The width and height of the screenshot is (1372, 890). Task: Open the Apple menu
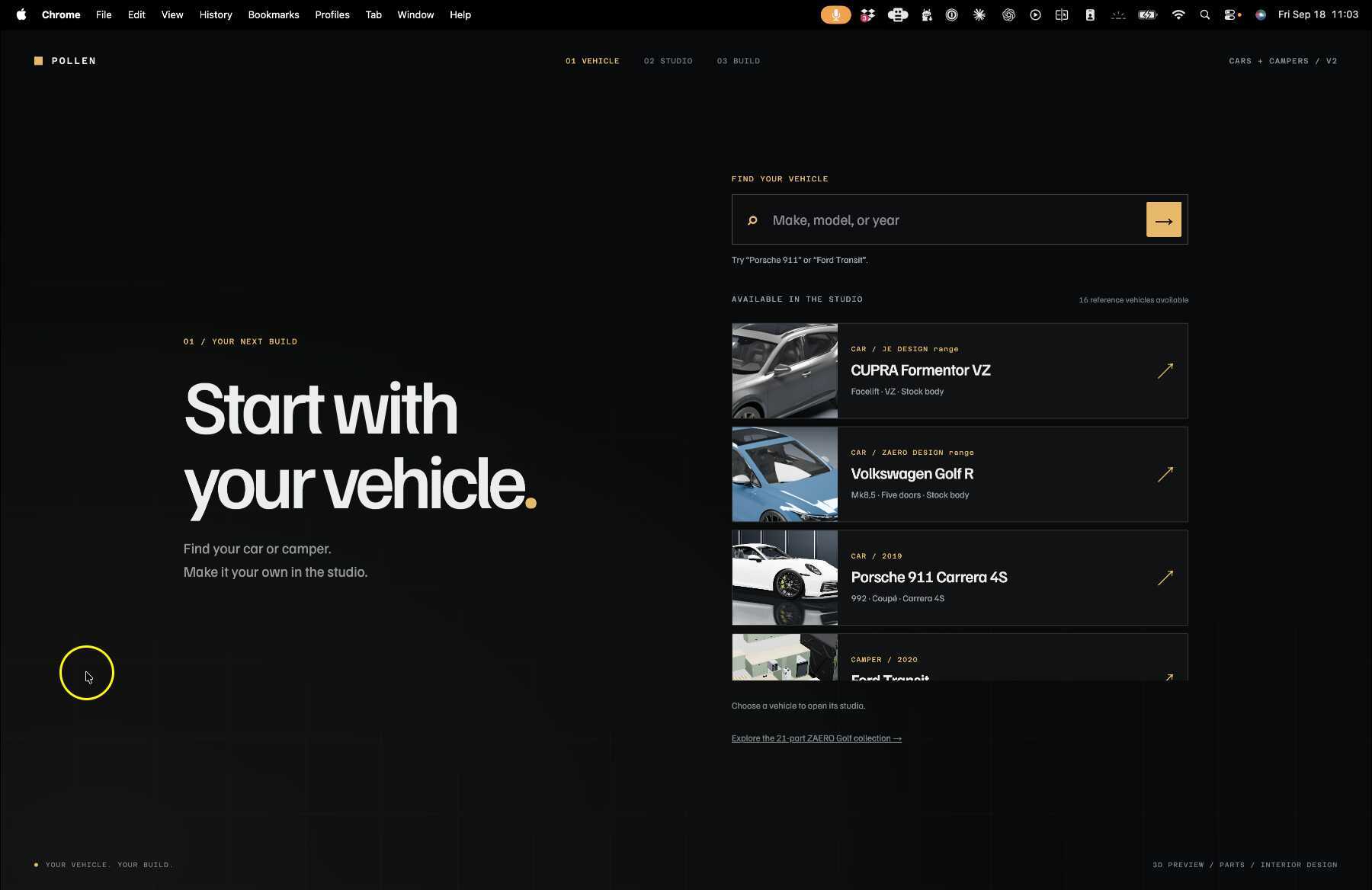point(21,14)
